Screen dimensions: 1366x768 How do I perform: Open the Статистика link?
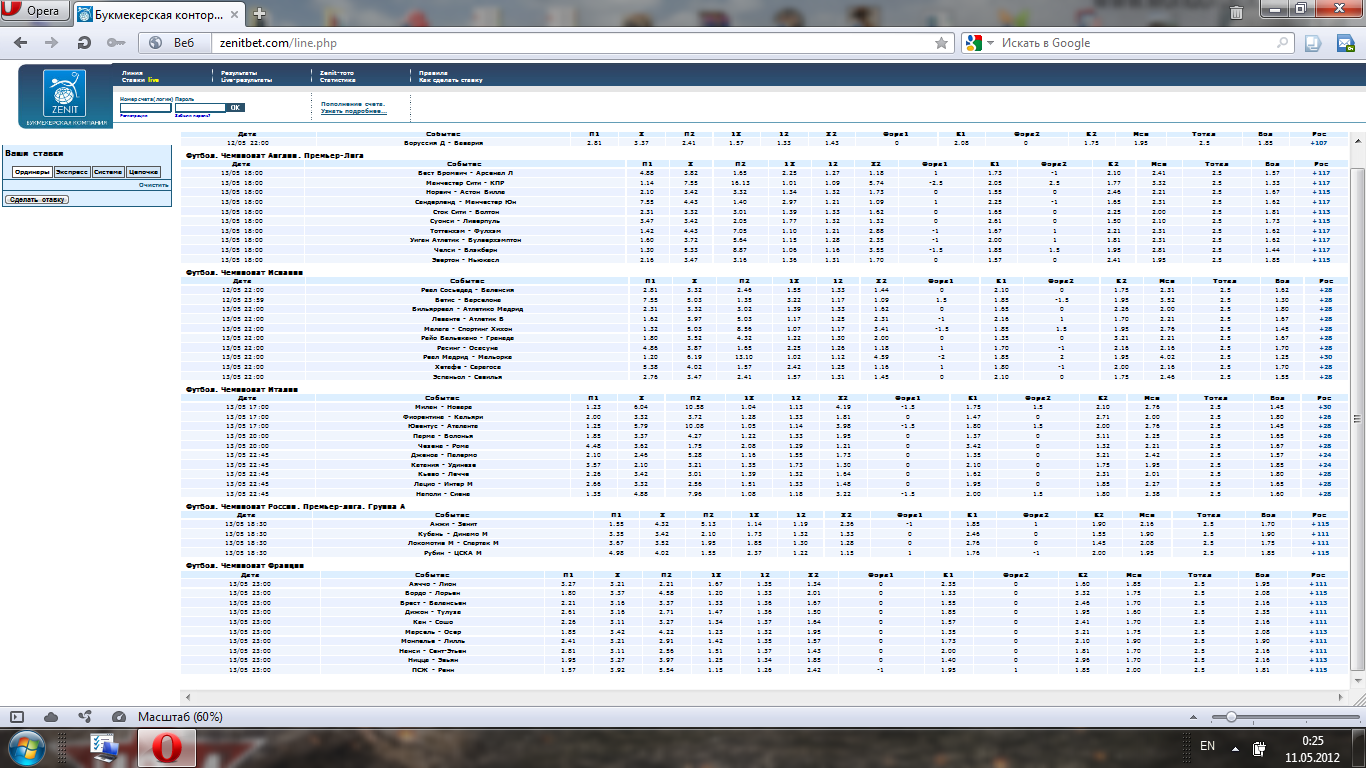[x=338, y=80]
